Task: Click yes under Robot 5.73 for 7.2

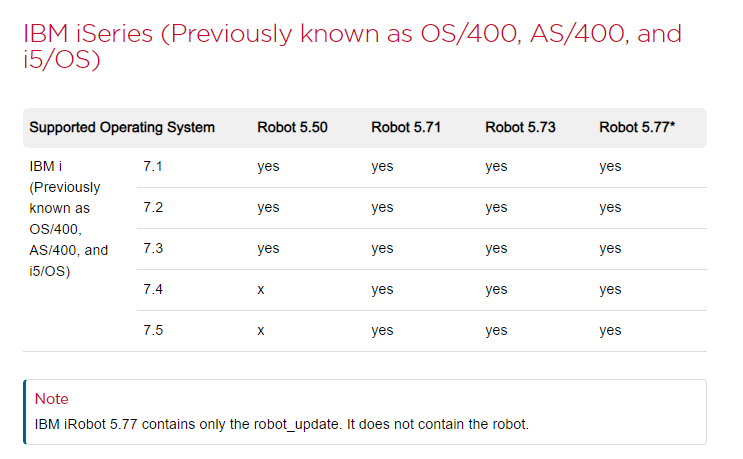Action: (496, 208)
